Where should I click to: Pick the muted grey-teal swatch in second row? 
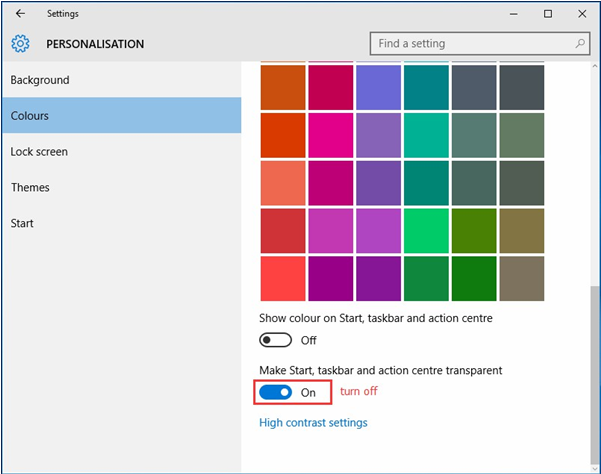pyautogui.click(x=474, y=135)
